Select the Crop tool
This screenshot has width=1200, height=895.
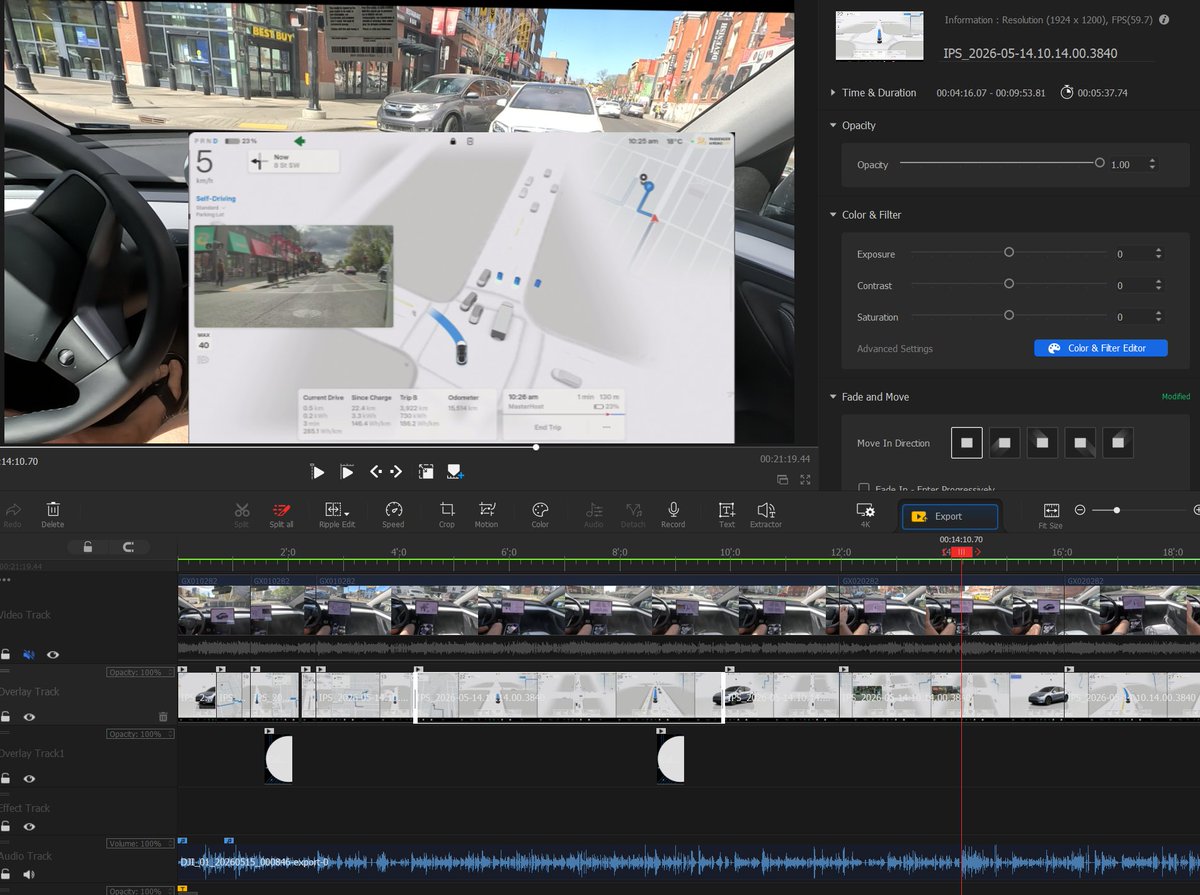[447, 513]
